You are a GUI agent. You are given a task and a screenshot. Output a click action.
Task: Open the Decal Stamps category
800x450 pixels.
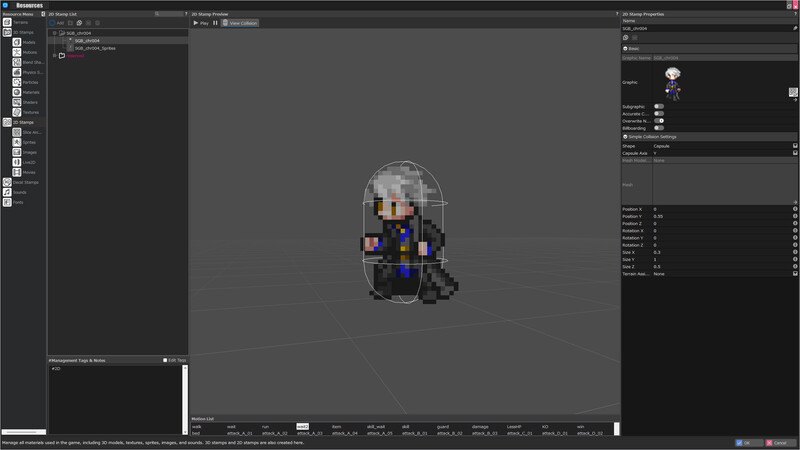tap(20, 182)
